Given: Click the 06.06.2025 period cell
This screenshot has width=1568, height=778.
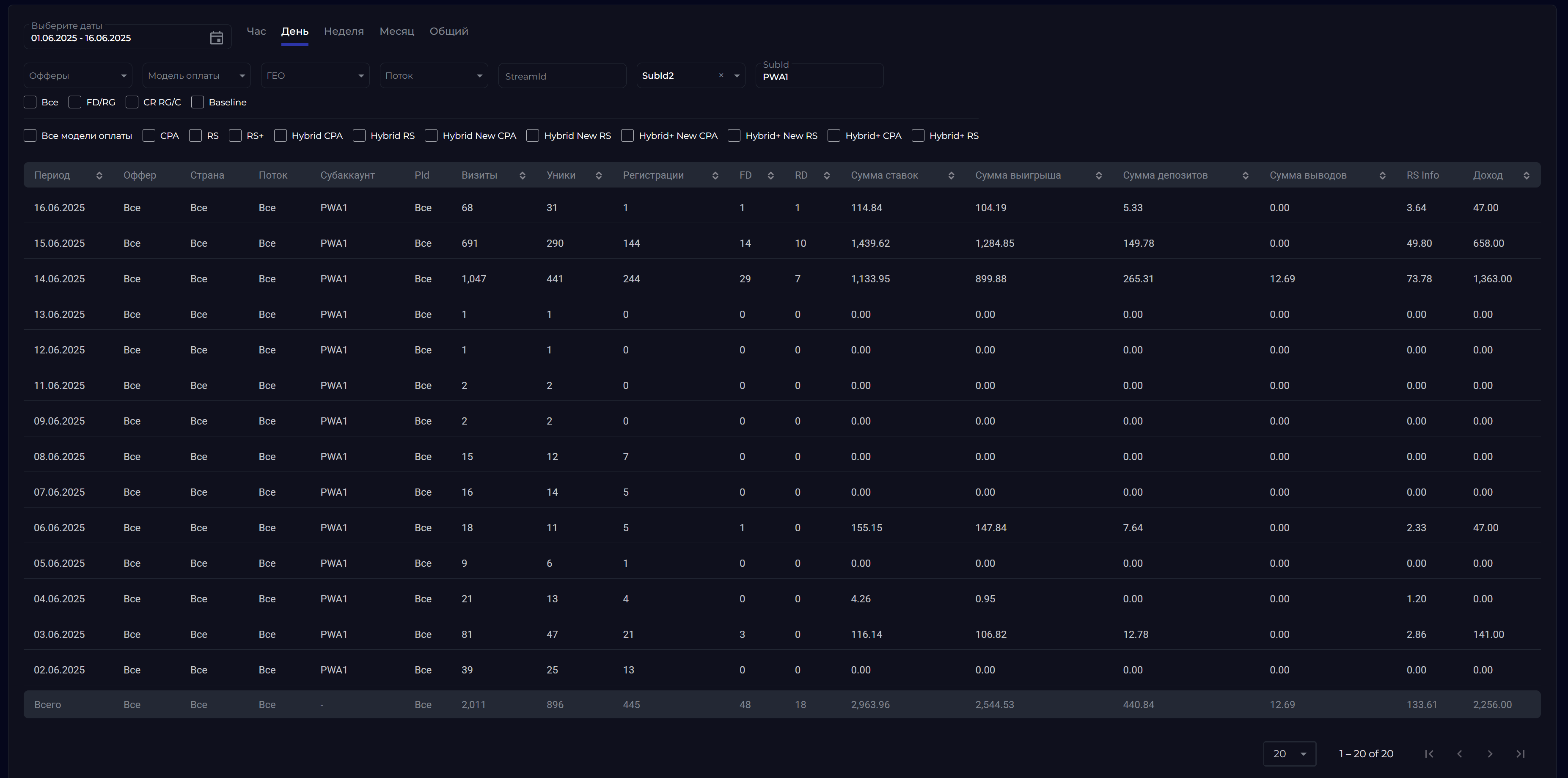Looking at the screenshot, I should [60, 528].
